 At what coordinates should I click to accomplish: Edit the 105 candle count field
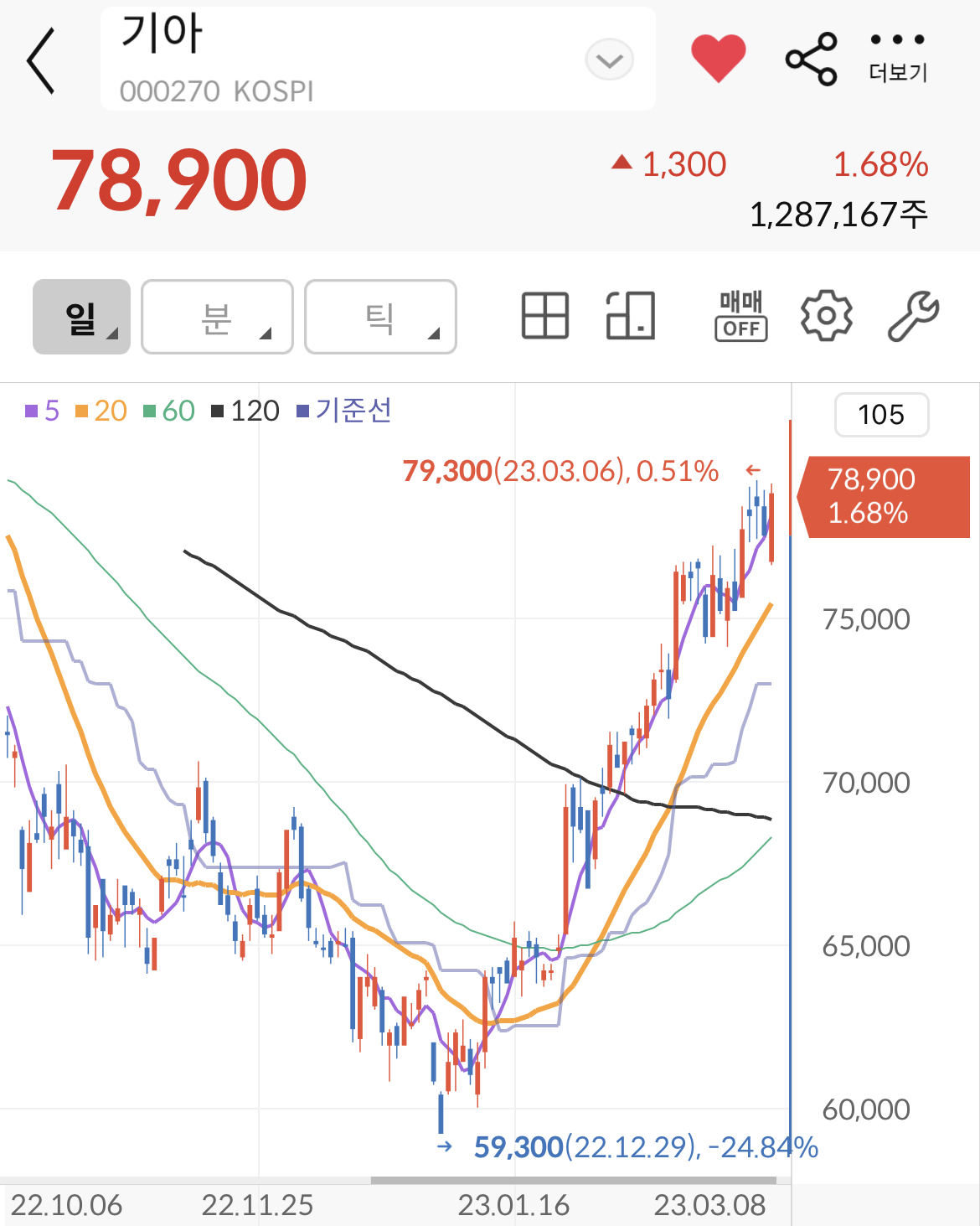(x=881, y=415)
